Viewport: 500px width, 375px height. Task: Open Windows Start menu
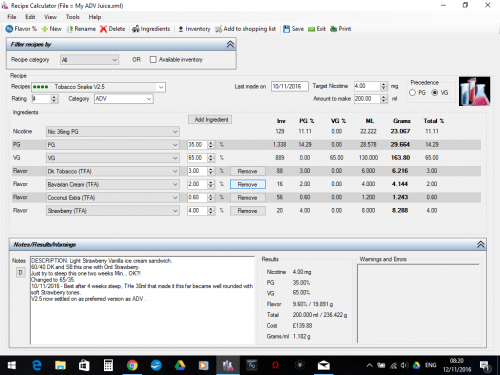pos(12,366)
